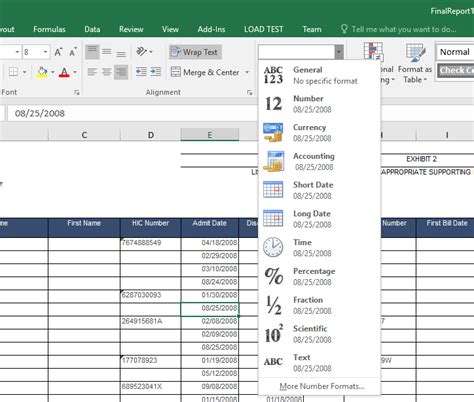Image resolution: width=474 pixels, height=402 pixels.
Task: Switch to the View tab
Action: [170, 29]
